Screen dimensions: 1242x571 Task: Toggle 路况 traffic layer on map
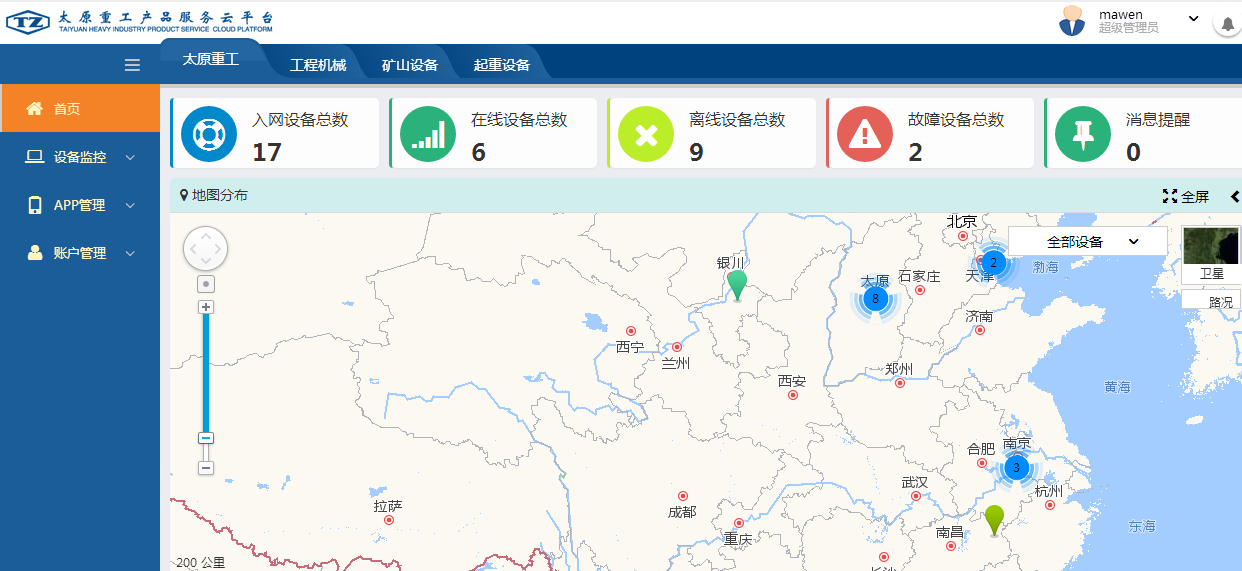[1211, 300]
